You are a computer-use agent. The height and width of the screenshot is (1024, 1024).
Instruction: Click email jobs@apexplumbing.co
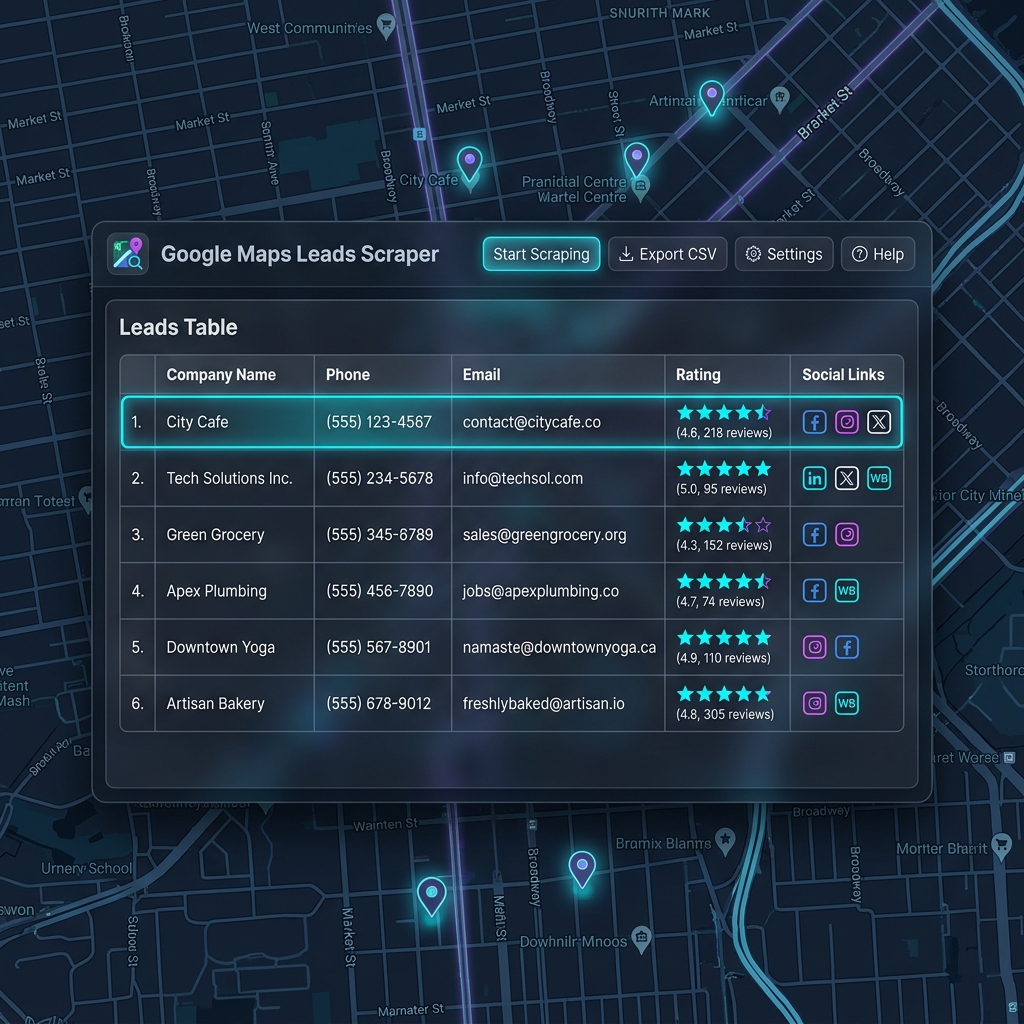[541, 591]
